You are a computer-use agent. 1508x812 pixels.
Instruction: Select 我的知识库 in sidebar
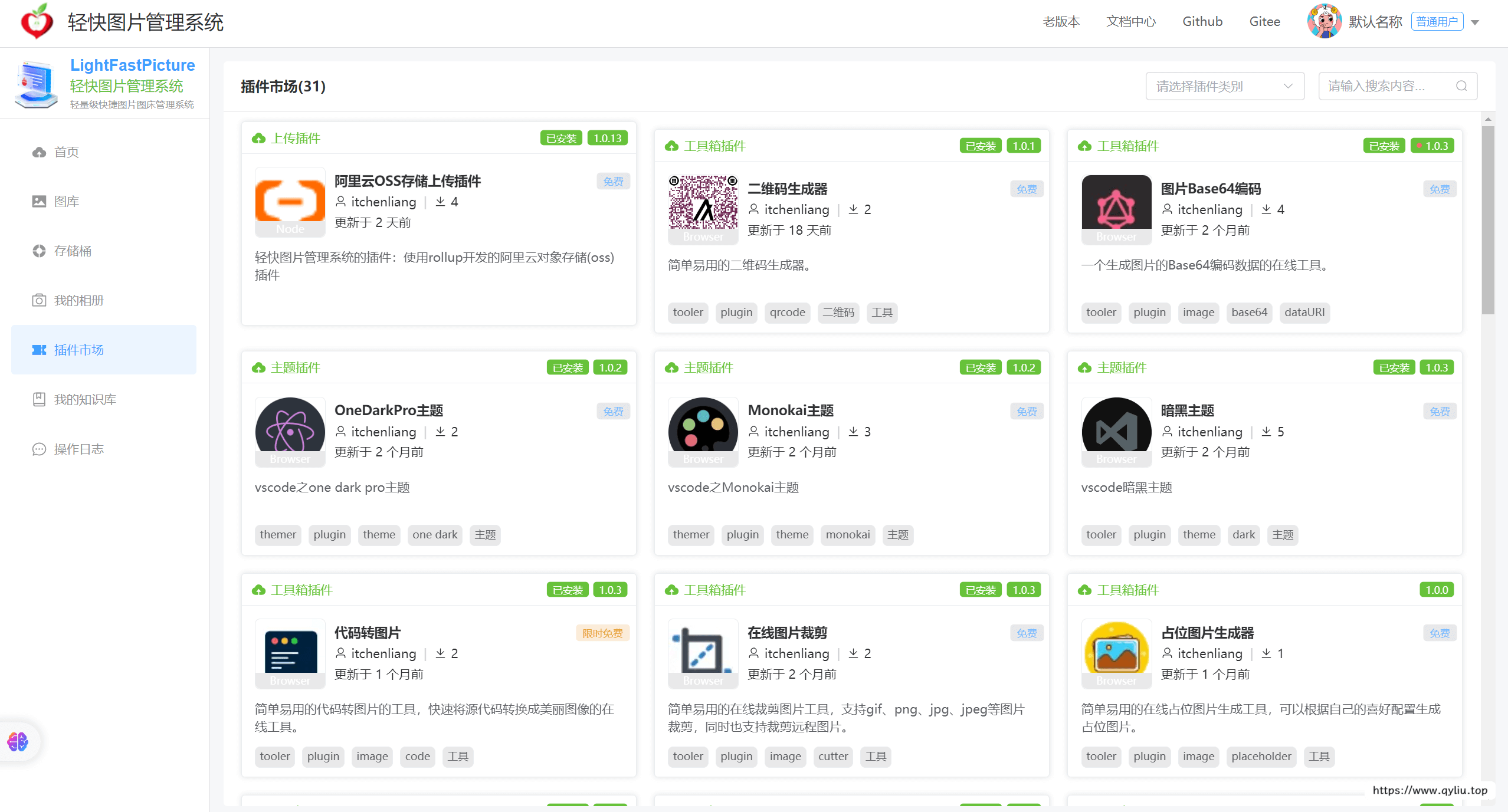click(x=84, y=400)
